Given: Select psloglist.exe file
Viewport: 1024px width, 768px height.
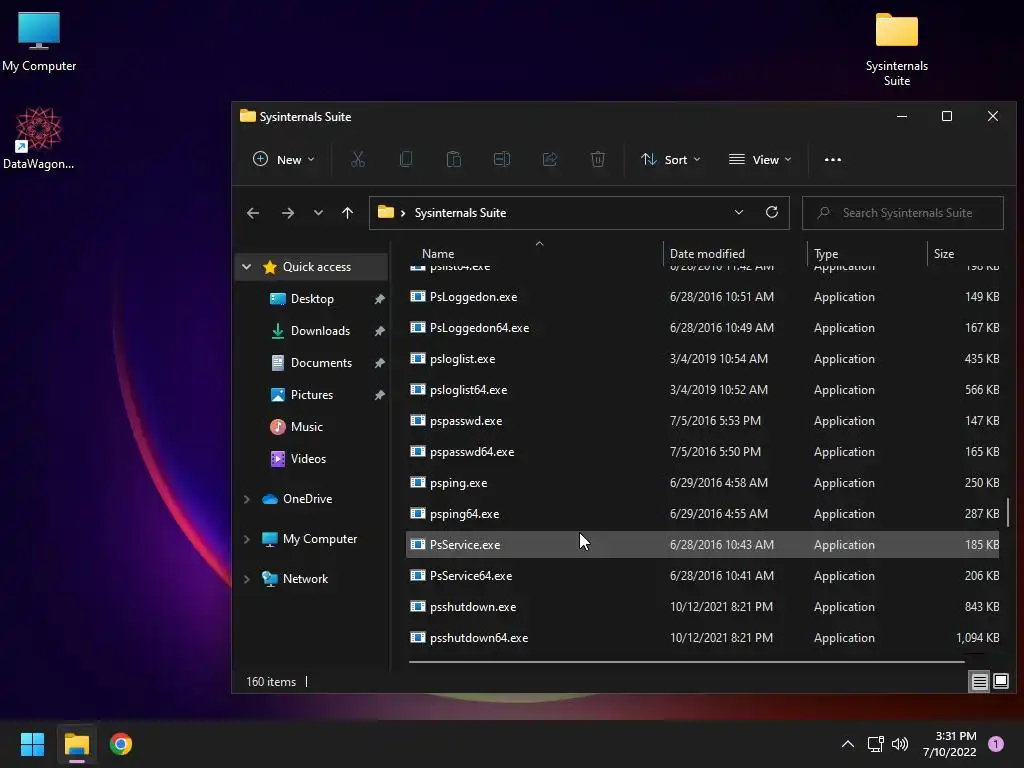Looking at the screenshot, I should 704,359.
